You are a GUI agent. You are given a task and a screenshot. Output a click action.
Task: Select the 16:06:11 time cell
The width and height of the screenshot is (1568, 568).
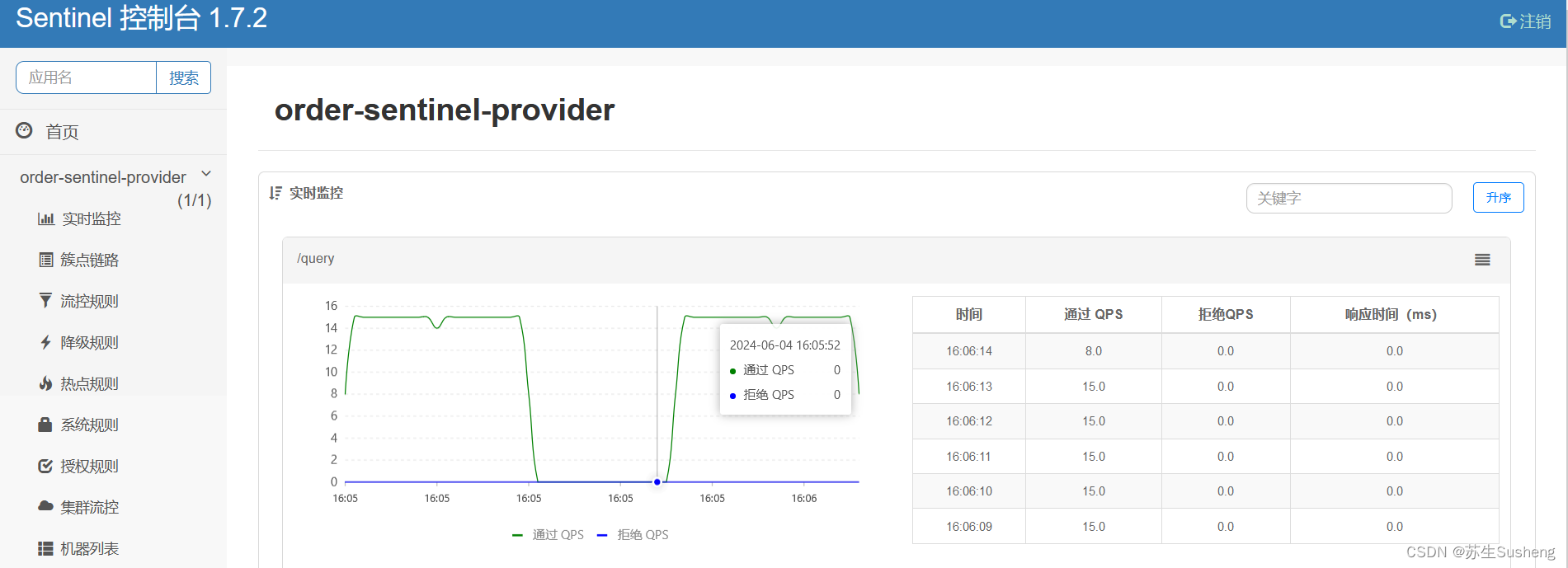969,457
